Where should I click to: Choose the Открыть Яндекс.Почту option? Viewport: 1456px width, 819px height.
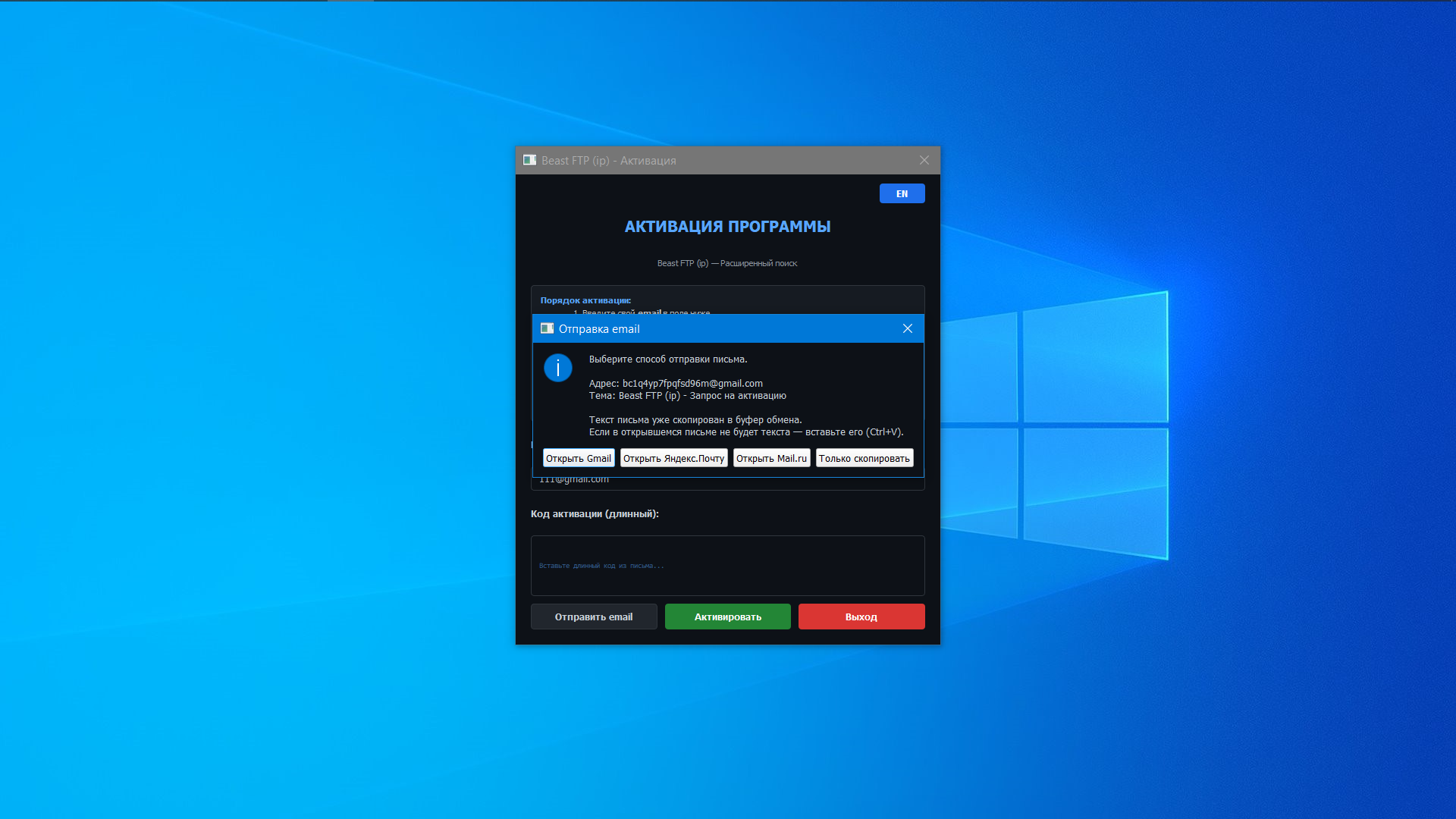point(673,458)
